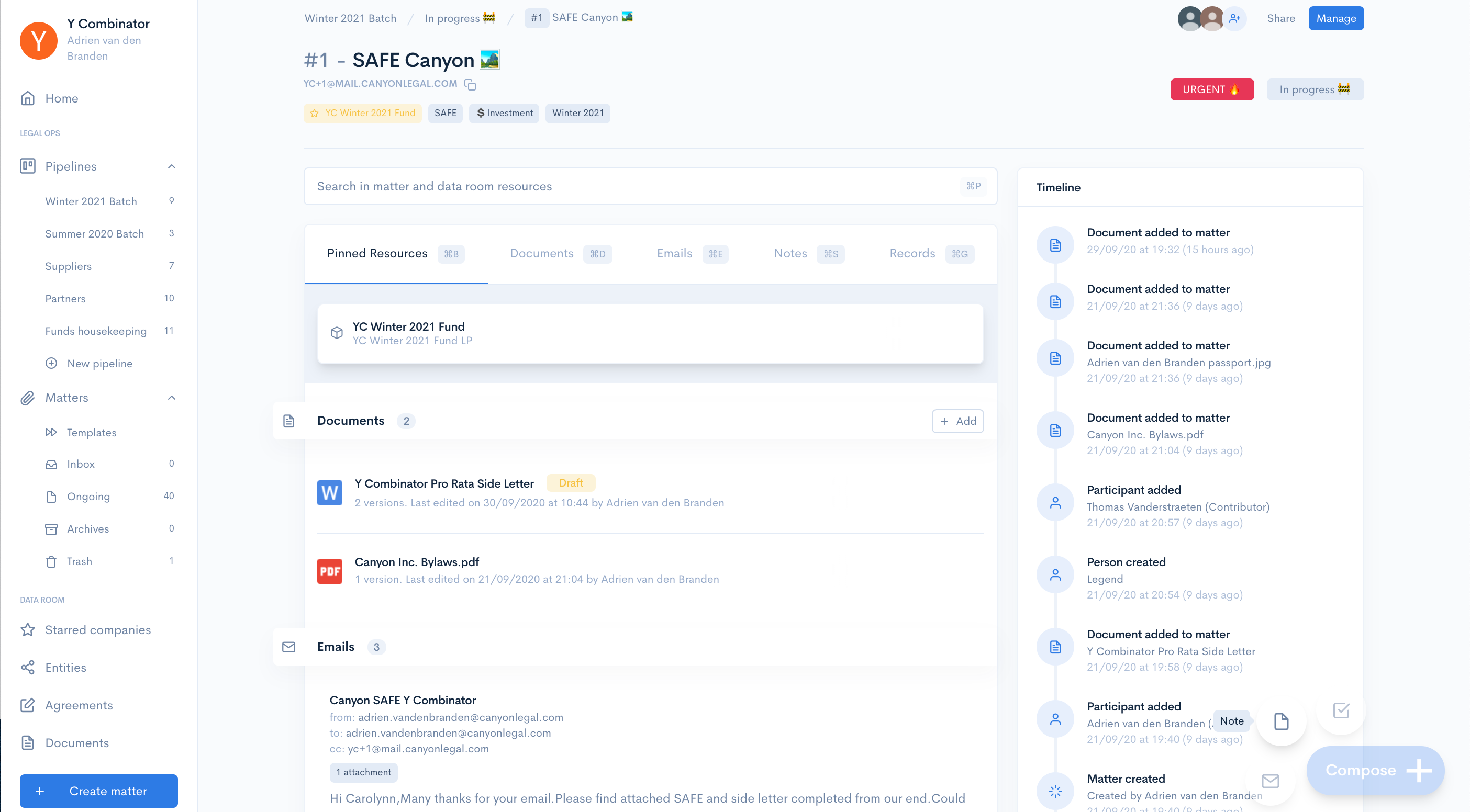Image resolution: width=1470 pixels, height=812 pixels.
Task: Collapse the Pipelines section
Action: click(171, 166)
